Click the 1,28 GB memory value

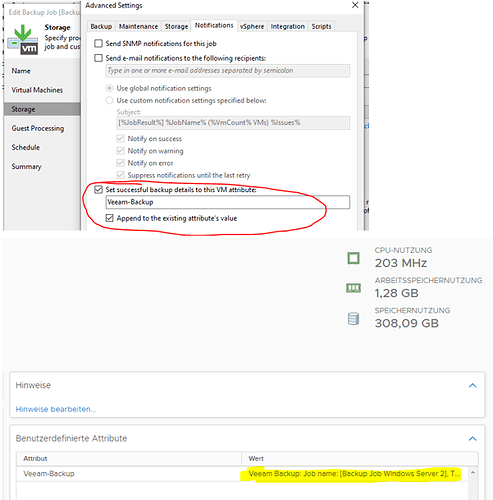point(396,293)
